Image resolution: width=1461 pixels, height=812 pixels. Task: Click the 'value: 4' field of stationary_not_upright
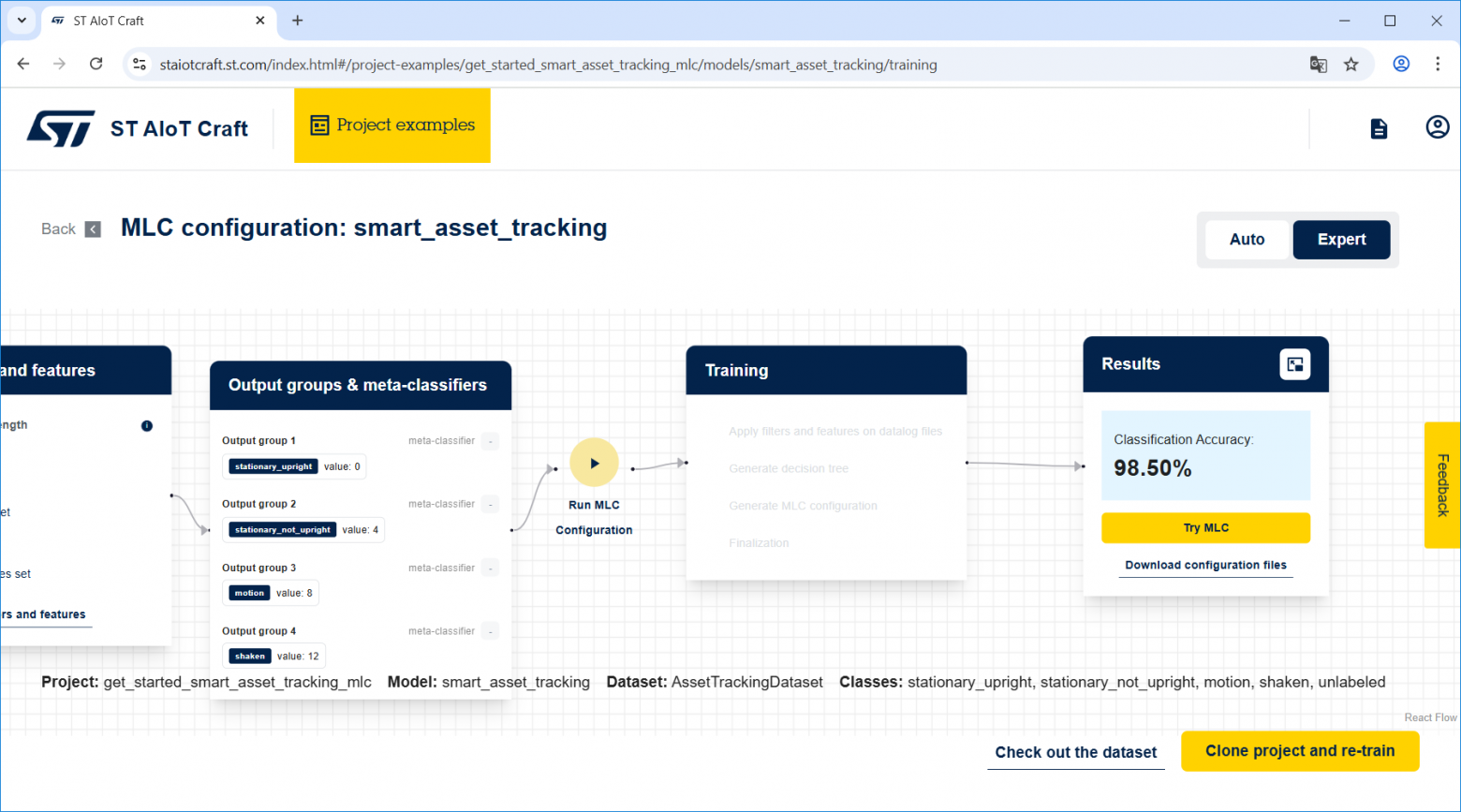click(361, 530)
